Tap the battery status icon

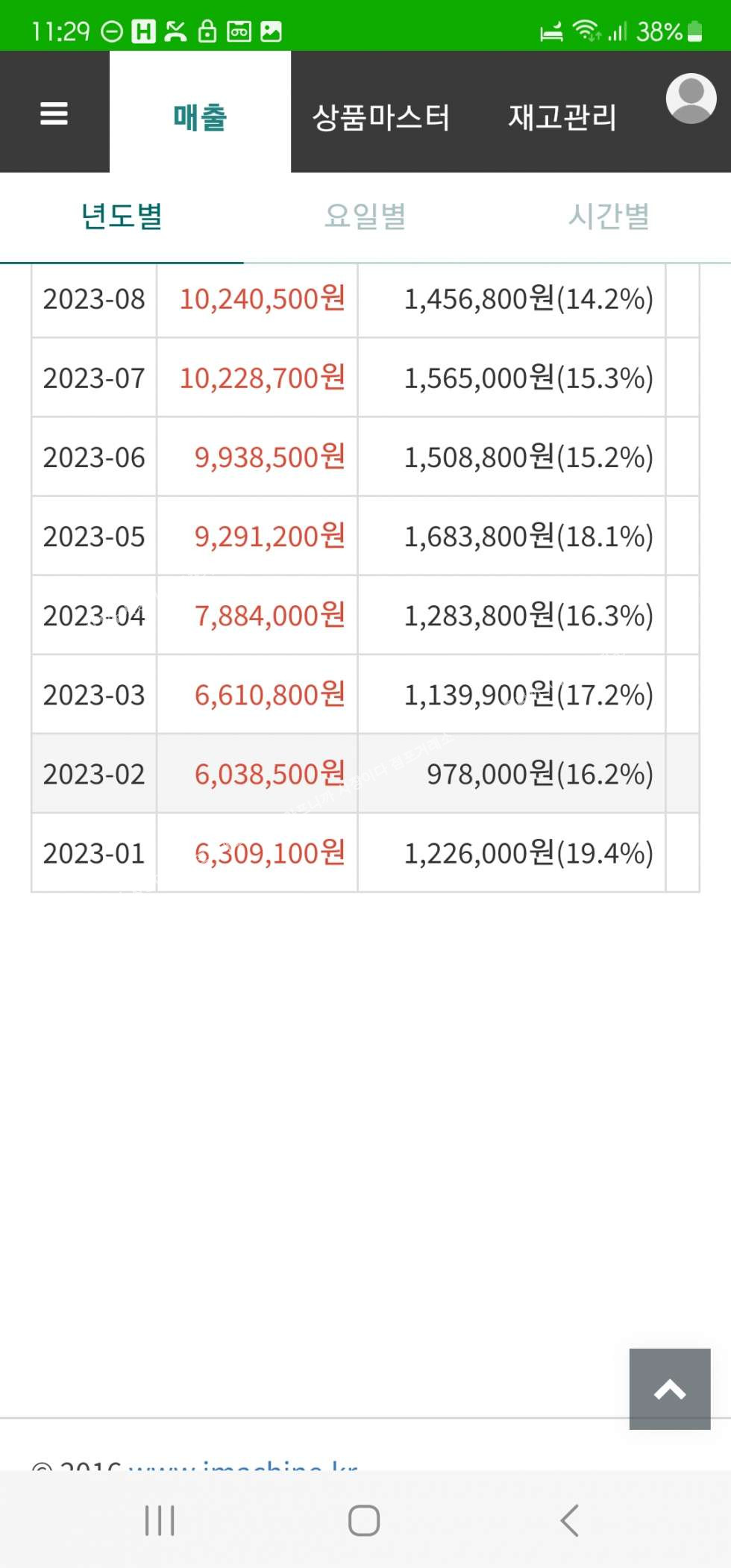click(x=694, y=31)
